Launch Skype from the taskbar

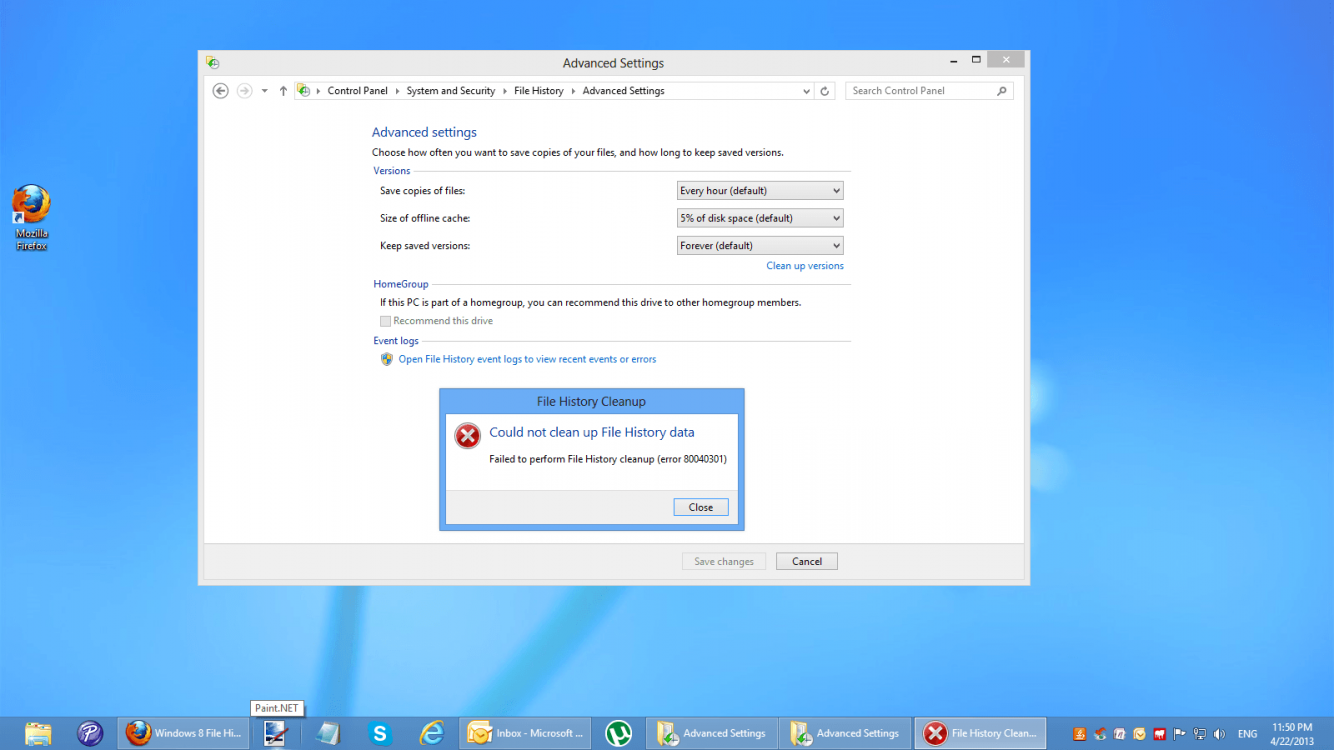(379, 734)
